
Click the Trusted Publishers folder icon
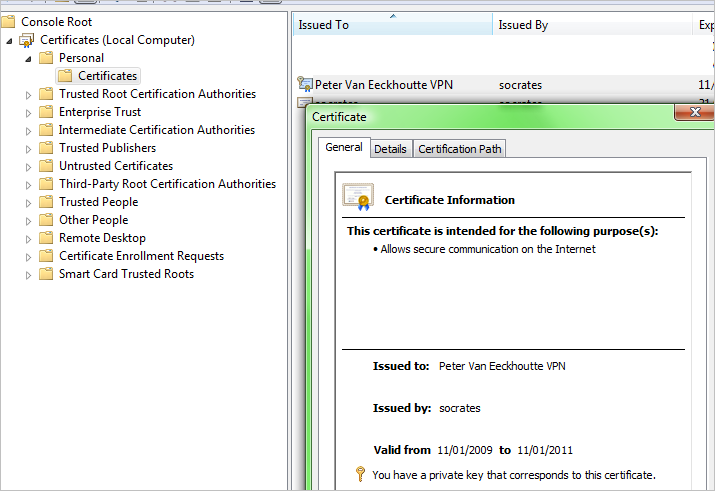tap(46, 148)
